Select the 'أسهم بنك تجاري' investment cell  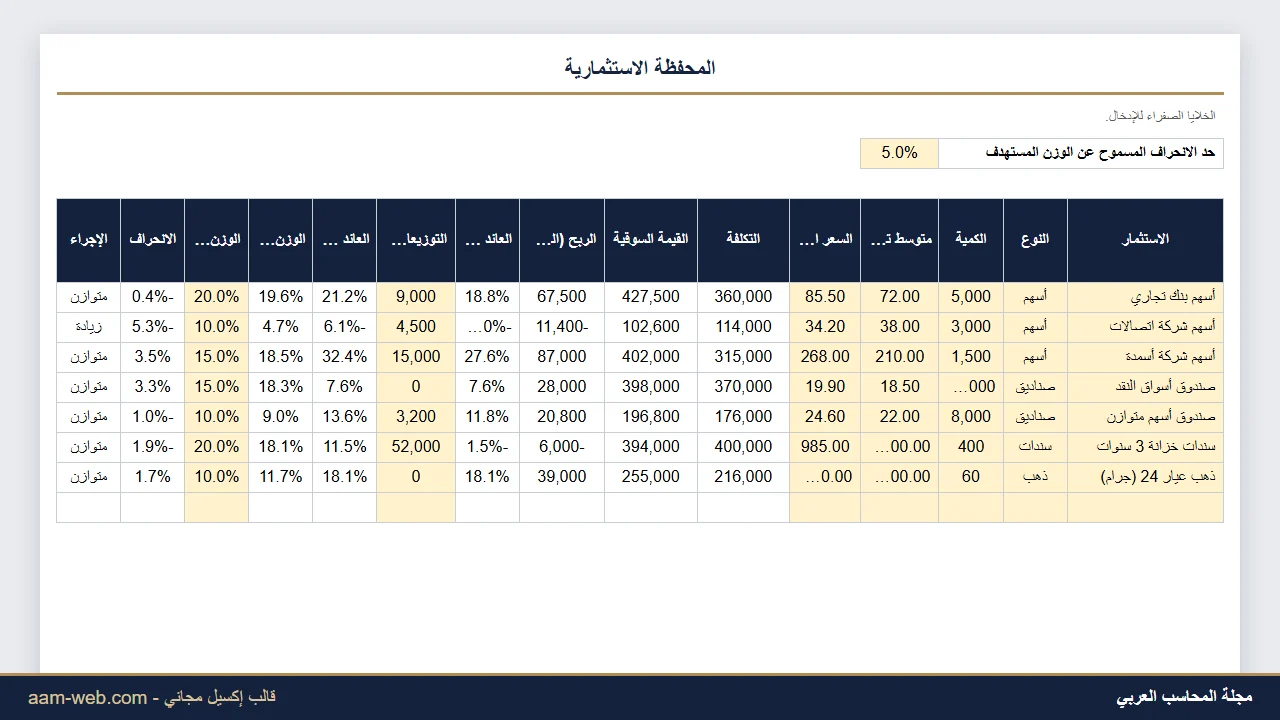coord(1145,297)
